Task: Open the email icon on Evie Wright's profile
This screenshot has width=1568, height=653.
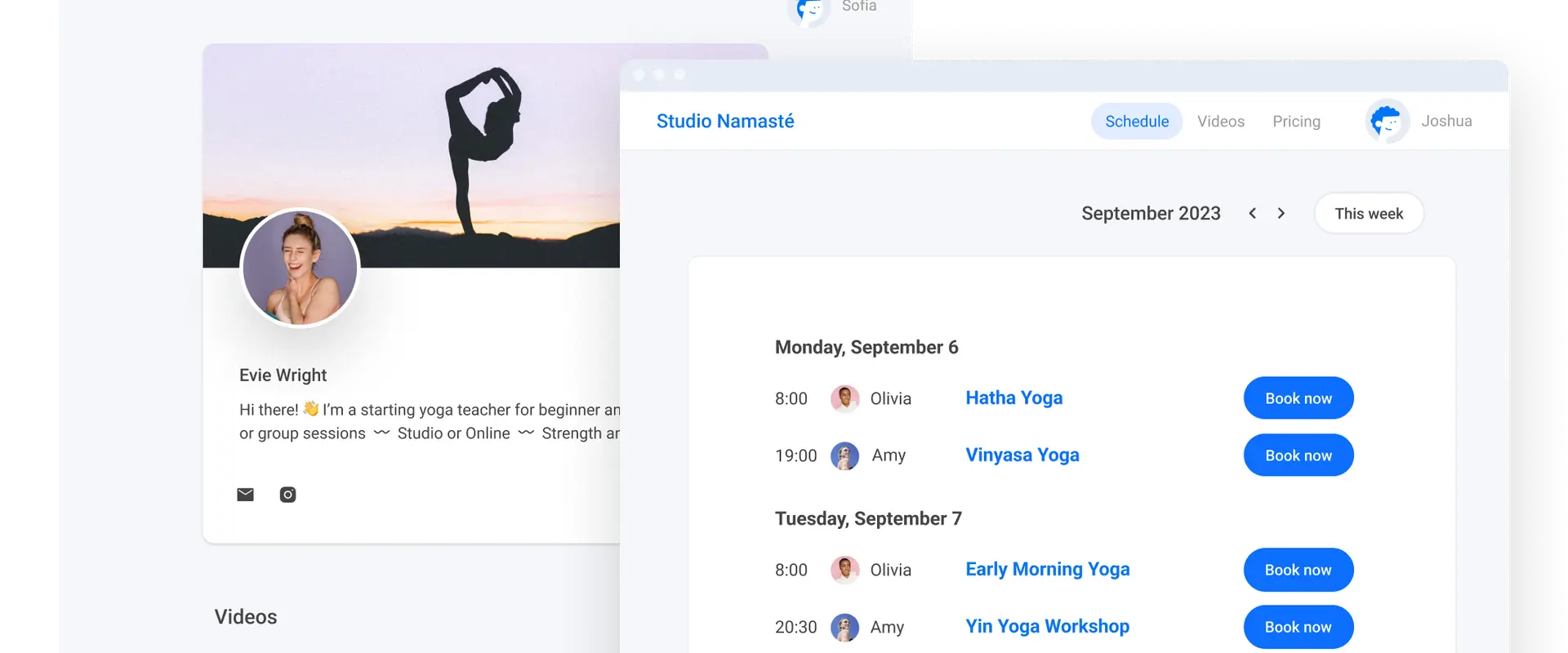Action: point(245,495)
